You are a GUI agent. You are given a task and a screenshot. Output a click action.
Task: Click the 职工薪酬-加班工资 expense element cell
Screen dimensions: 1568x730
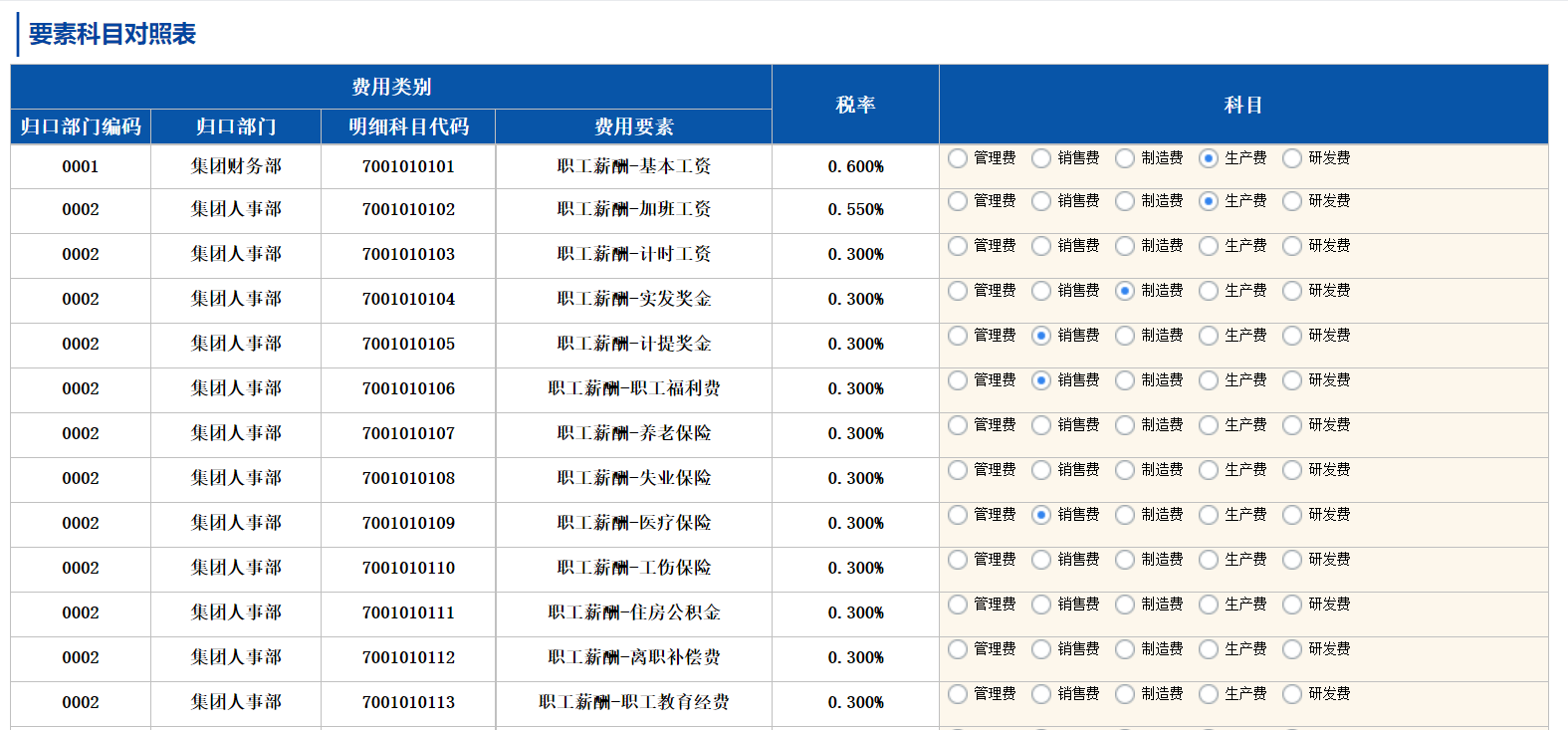click(634, 209)
